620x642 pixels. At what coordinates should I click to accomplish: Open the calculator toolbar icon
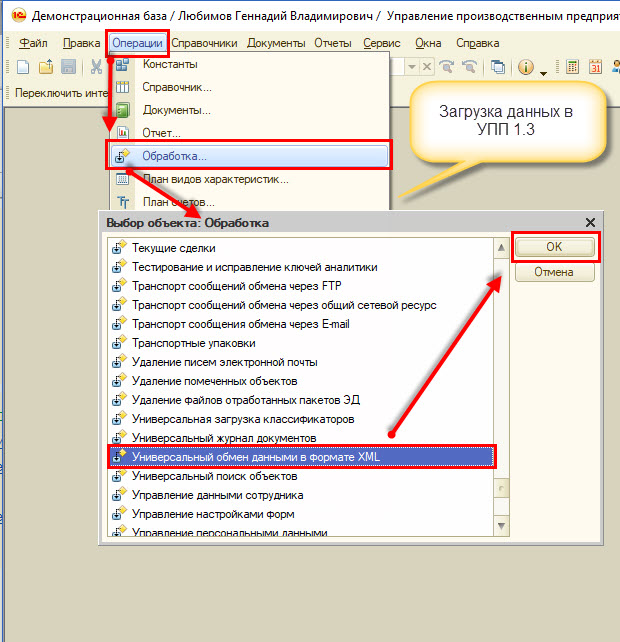(572, 66)
